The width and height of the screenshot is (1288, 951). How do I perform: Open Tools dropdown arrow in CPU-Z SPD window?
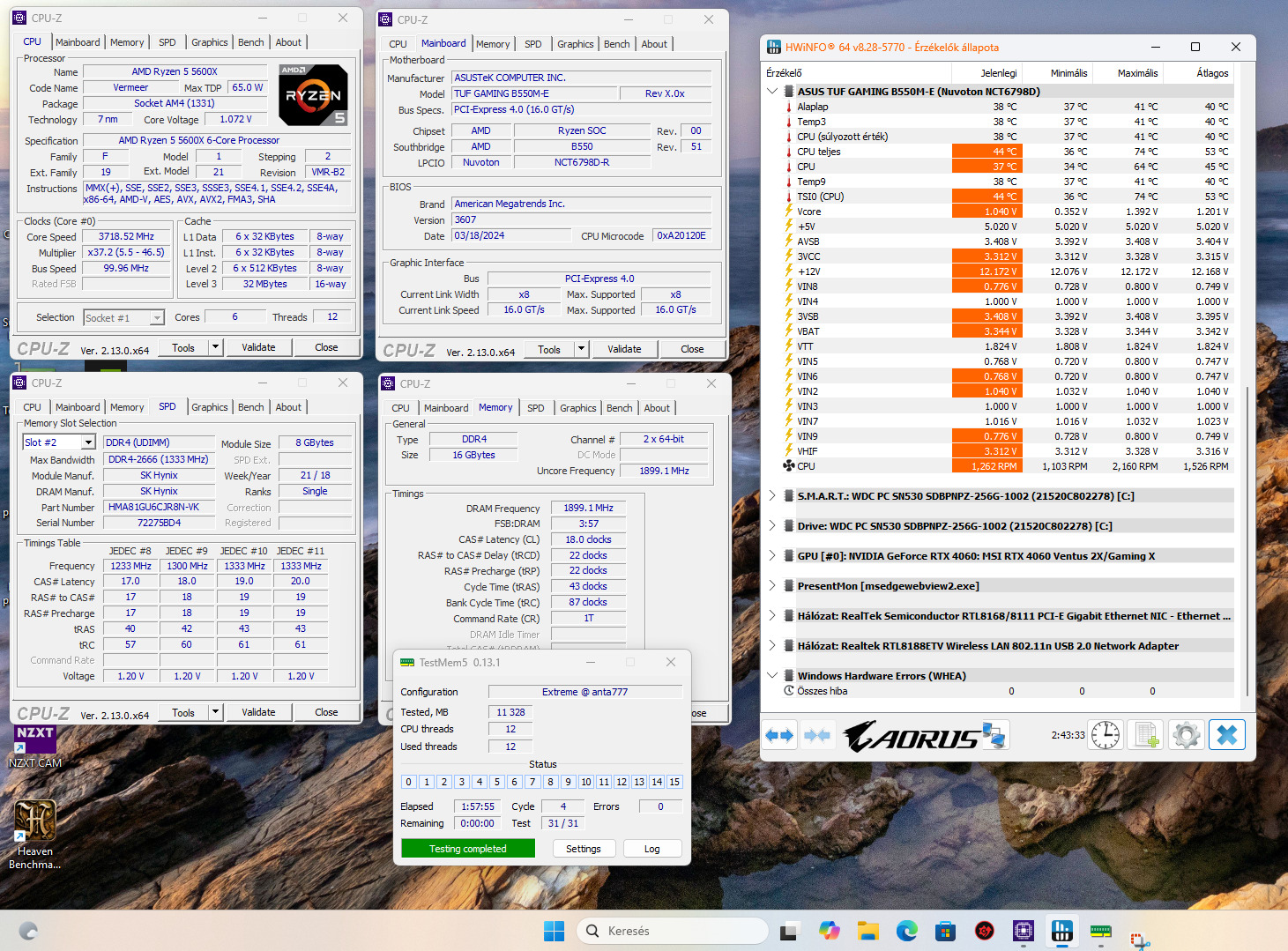215,712
